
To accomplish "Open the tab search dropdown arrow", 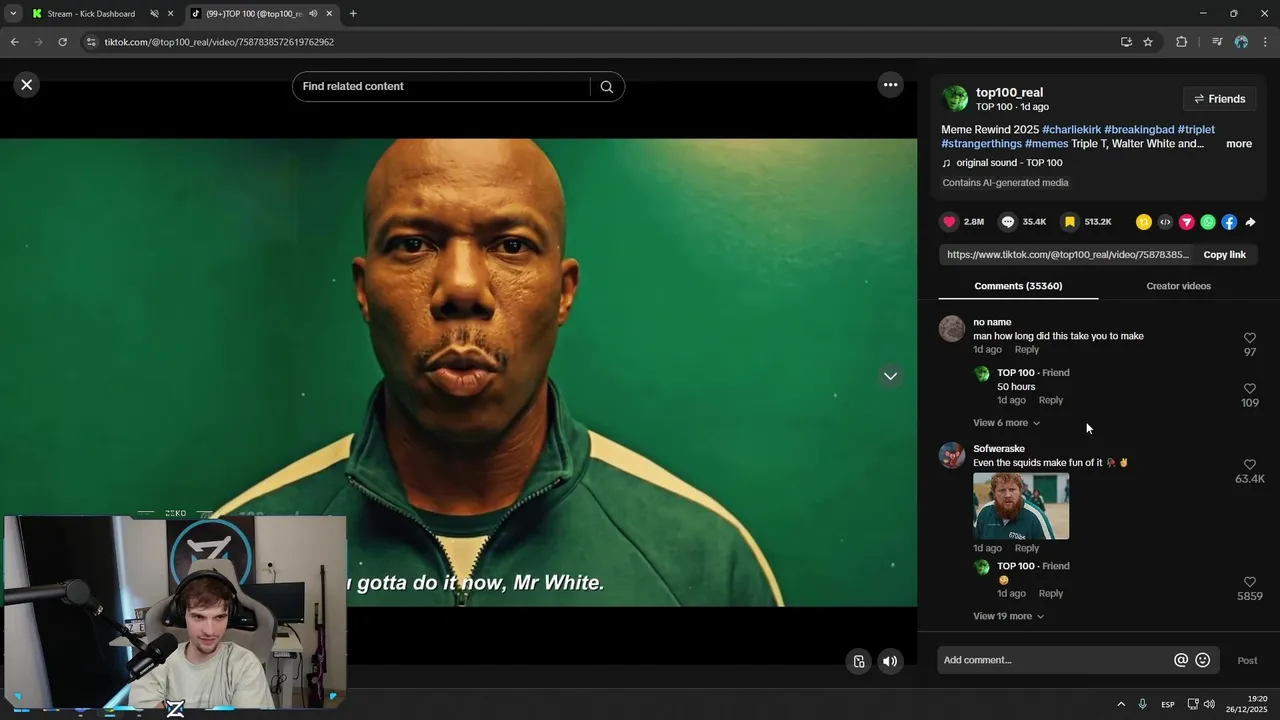I will (x=13, y=14).
